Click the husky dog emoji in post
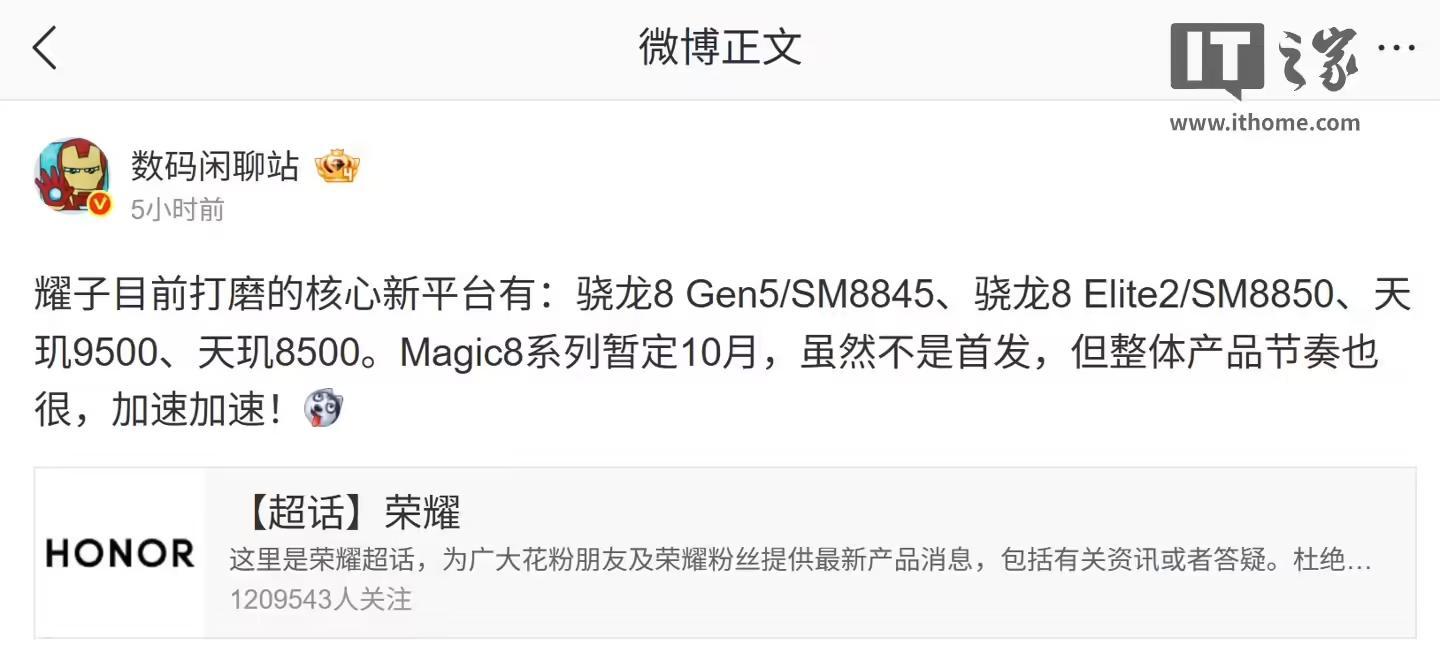The width and height of the screenshot is (1440, 660). pyautogui.click(x=323, y=410)
